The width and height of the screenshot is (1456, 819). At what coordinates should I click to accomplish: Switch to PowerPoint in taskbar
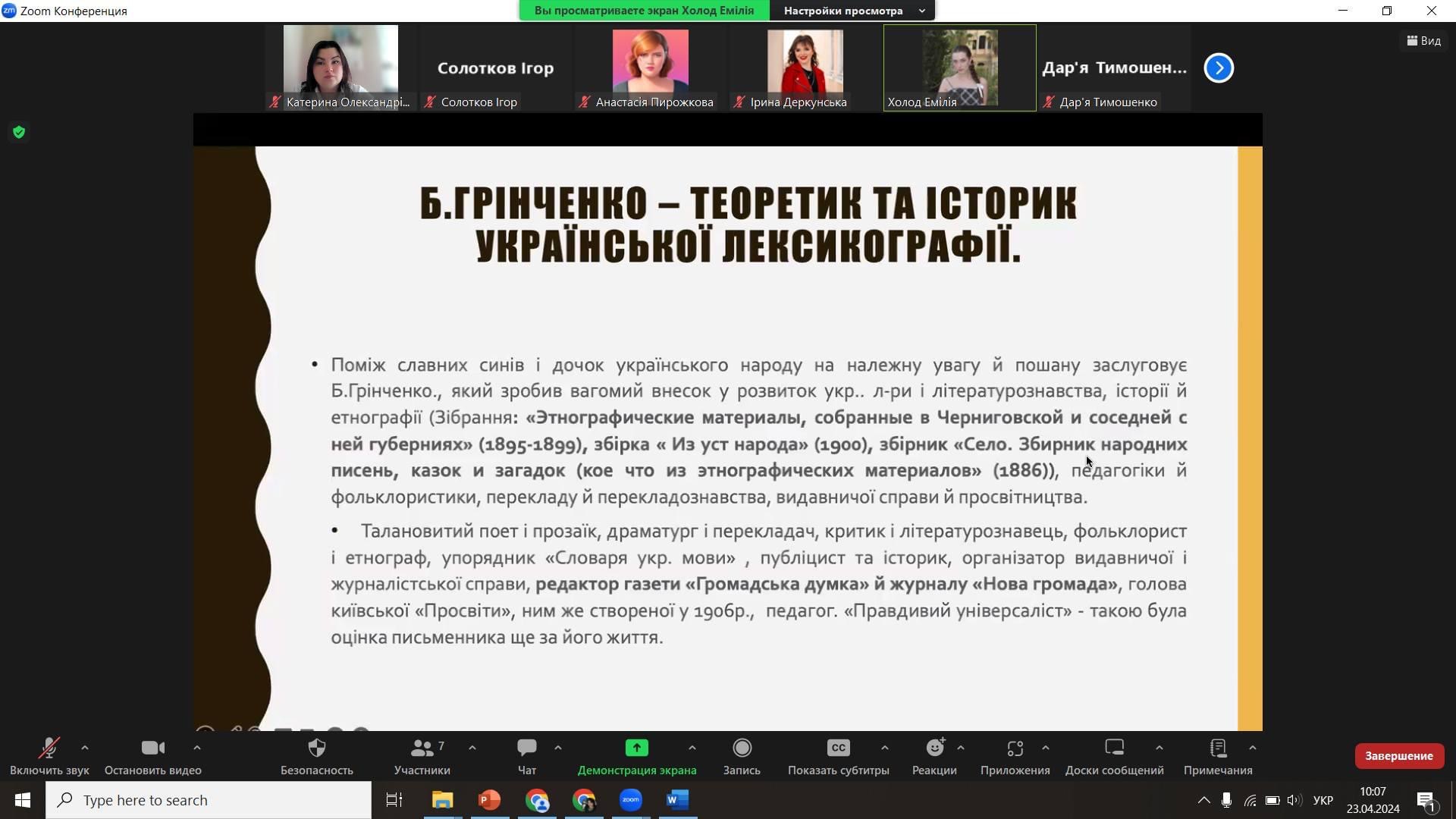tap(489, 800)
